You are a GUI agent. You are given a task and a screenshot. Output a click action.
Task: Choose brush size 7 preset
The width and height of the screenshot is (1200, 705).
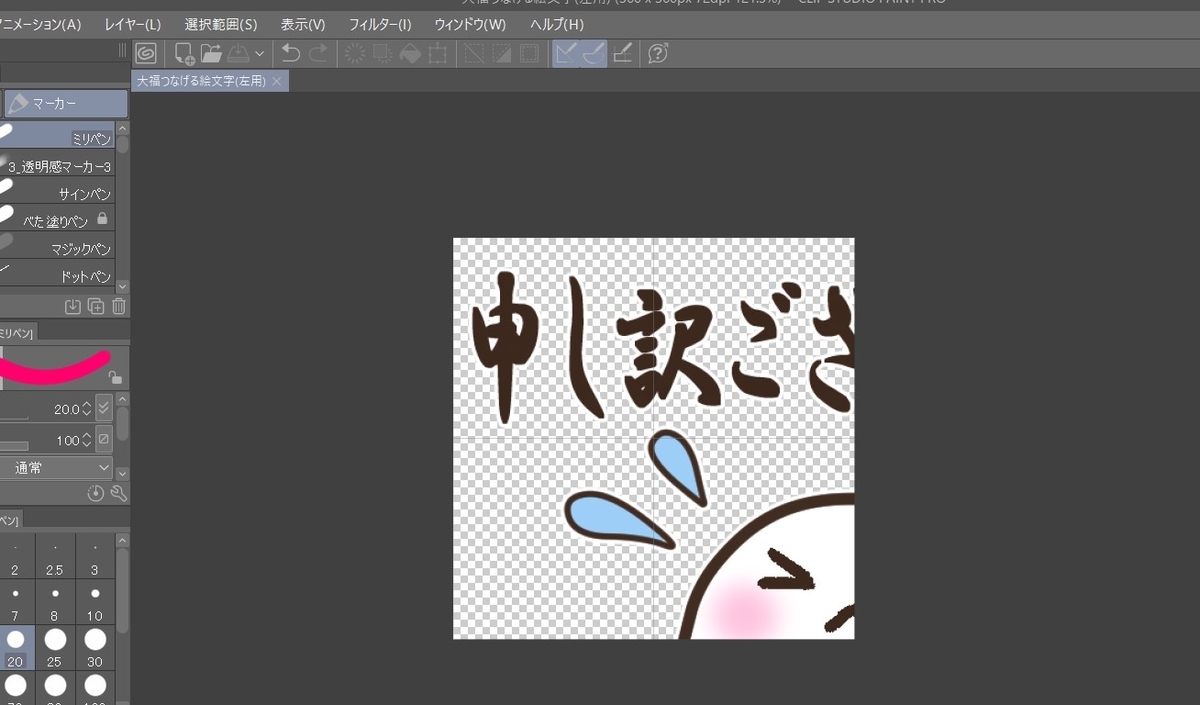tap(15, 604)
